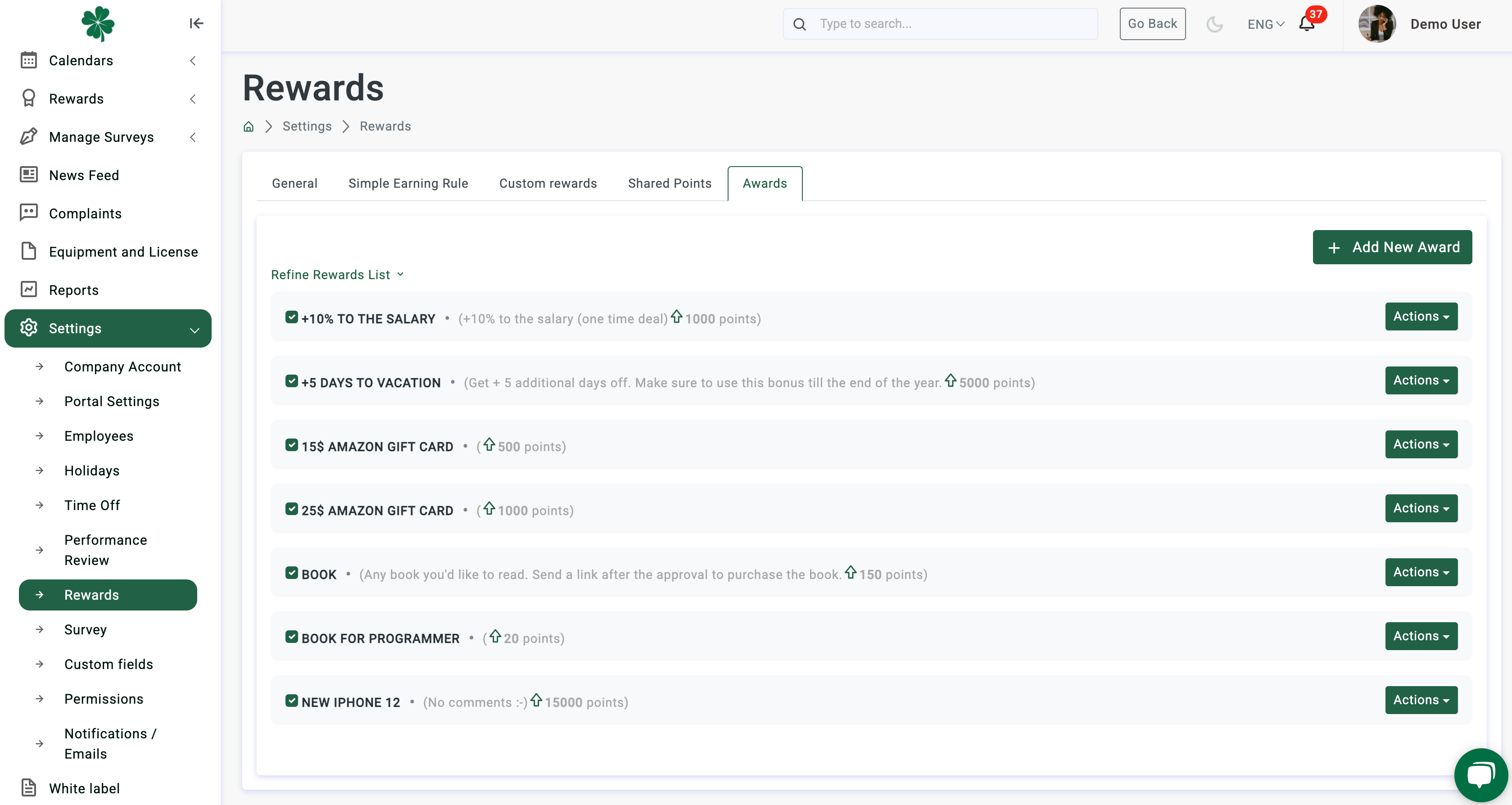
Task: Click the green clover logo
Action: [x=97, y=23]
